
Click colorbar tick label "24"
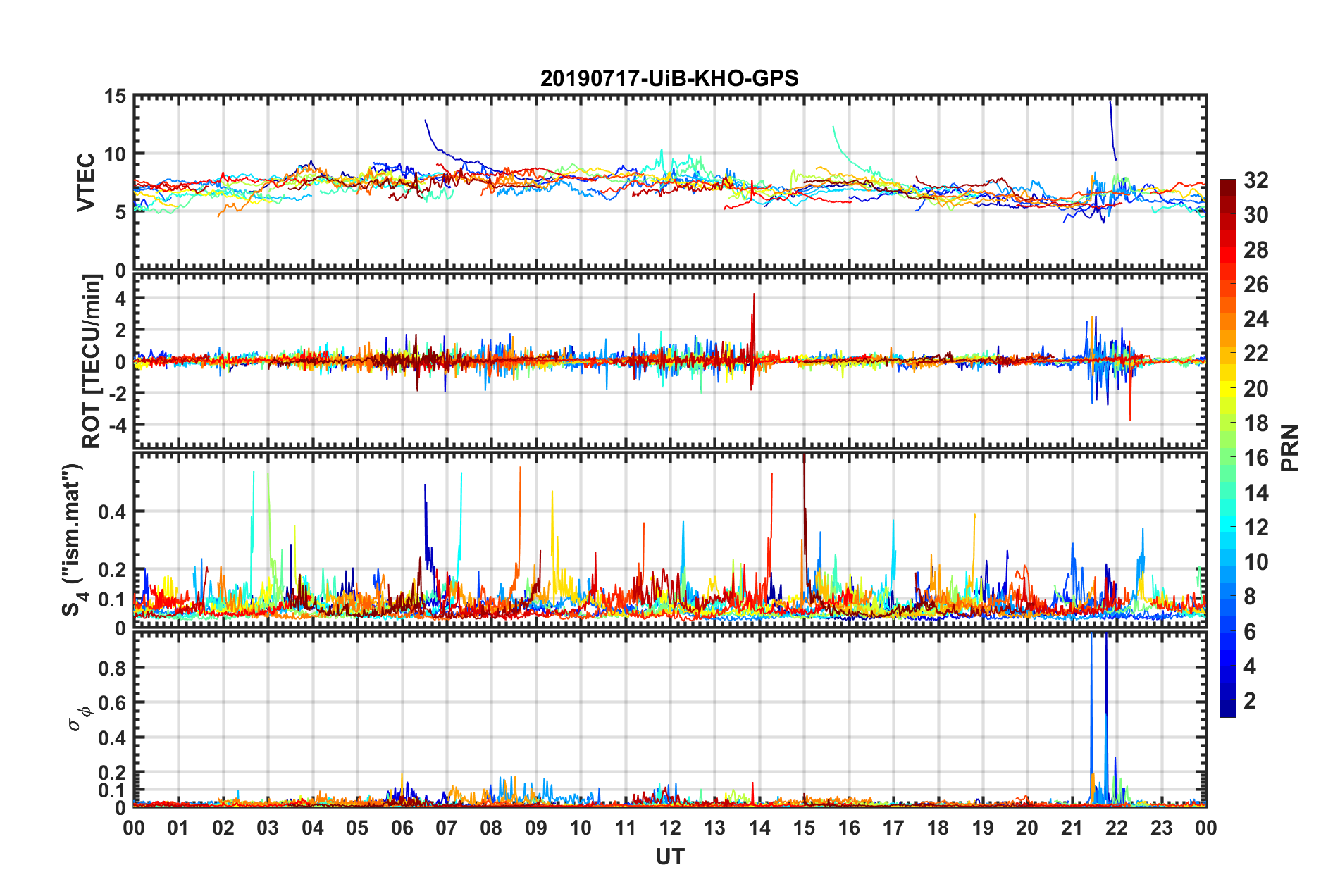click(1256, 319)
